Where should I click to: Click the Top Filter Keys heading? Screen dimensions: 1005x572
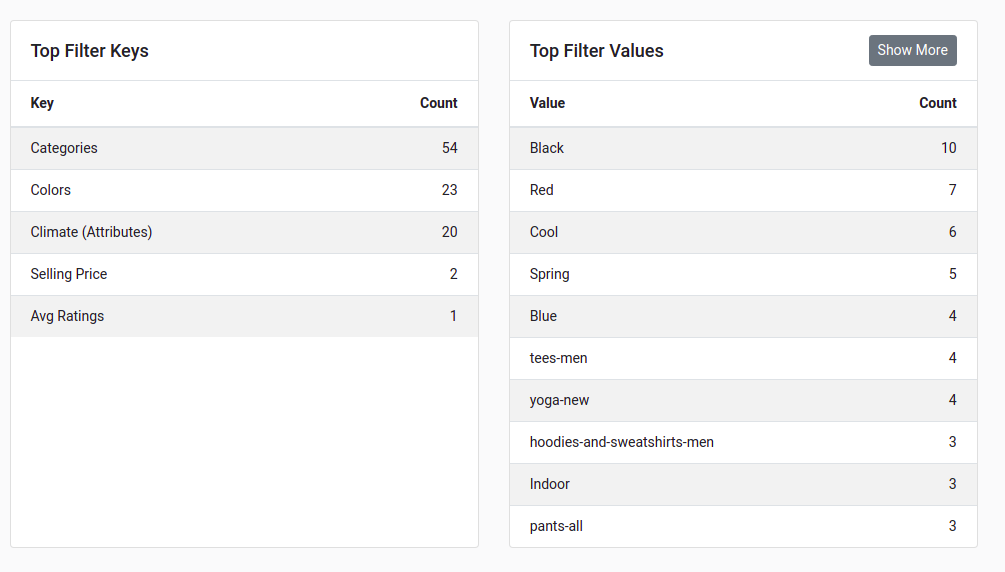coord(90,51)
